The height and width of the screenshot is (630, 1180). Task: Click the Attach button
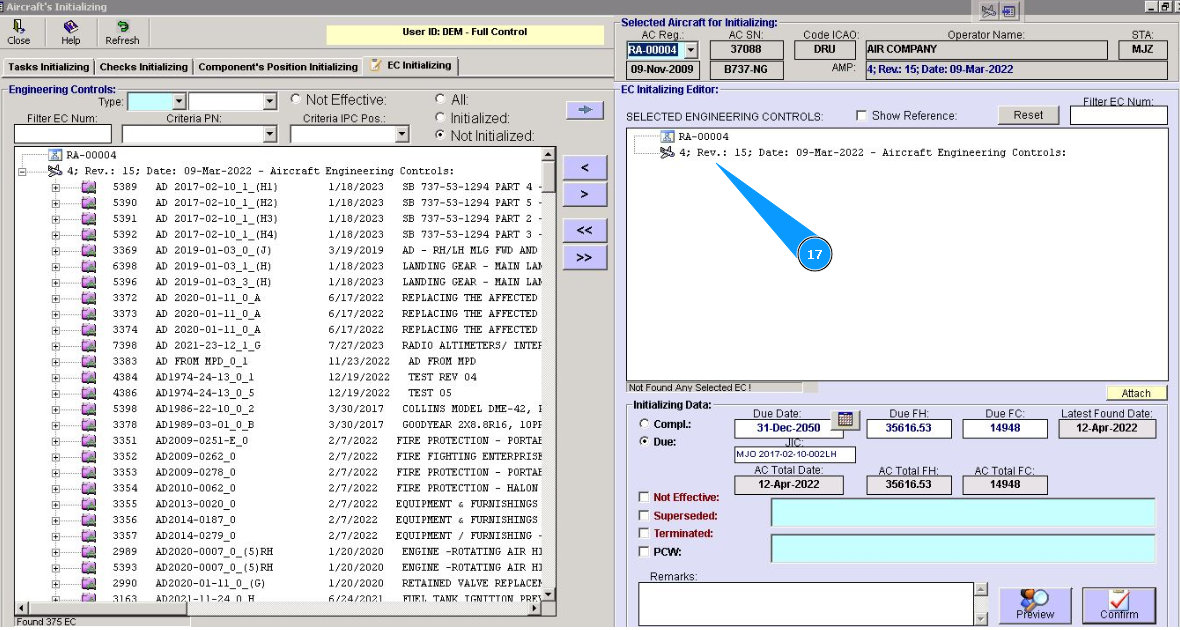1136,393
